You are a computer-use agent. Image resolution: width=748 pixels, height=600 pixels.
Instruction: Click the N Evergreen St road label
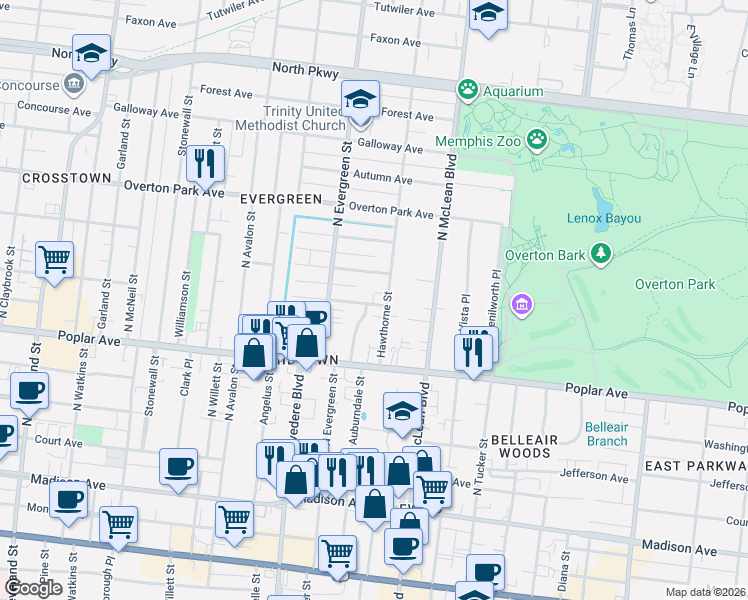[x=343, y=184]
